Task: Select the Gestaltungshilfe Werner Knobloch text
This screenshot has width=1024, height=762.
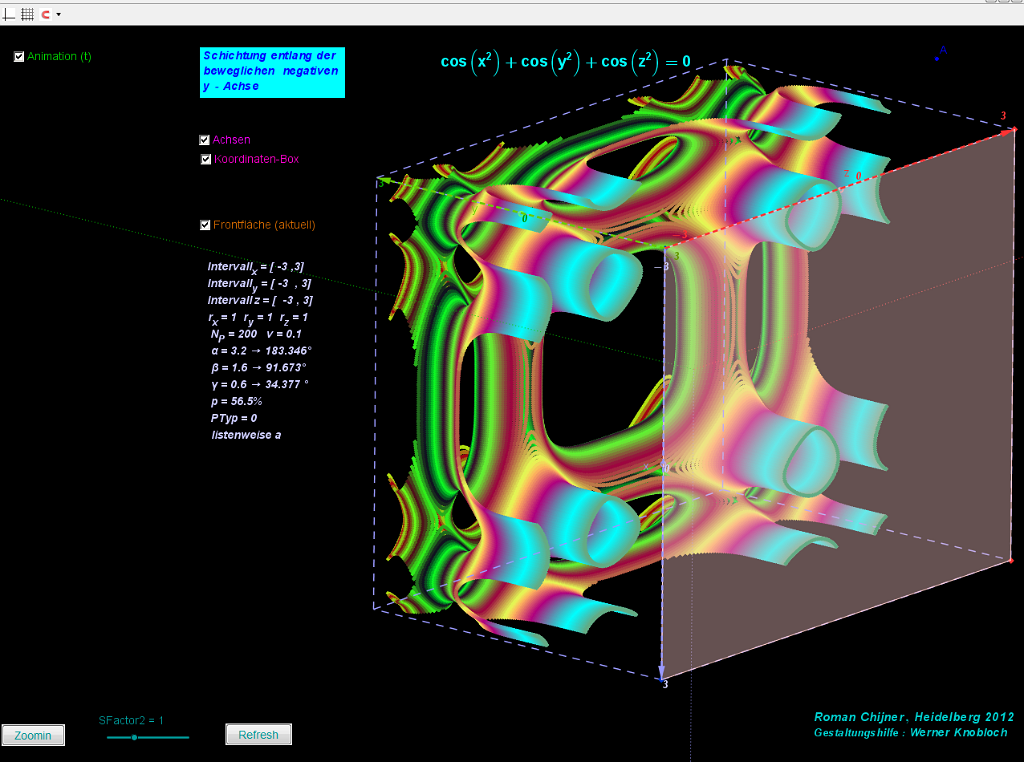Action: tap(910, 733)
